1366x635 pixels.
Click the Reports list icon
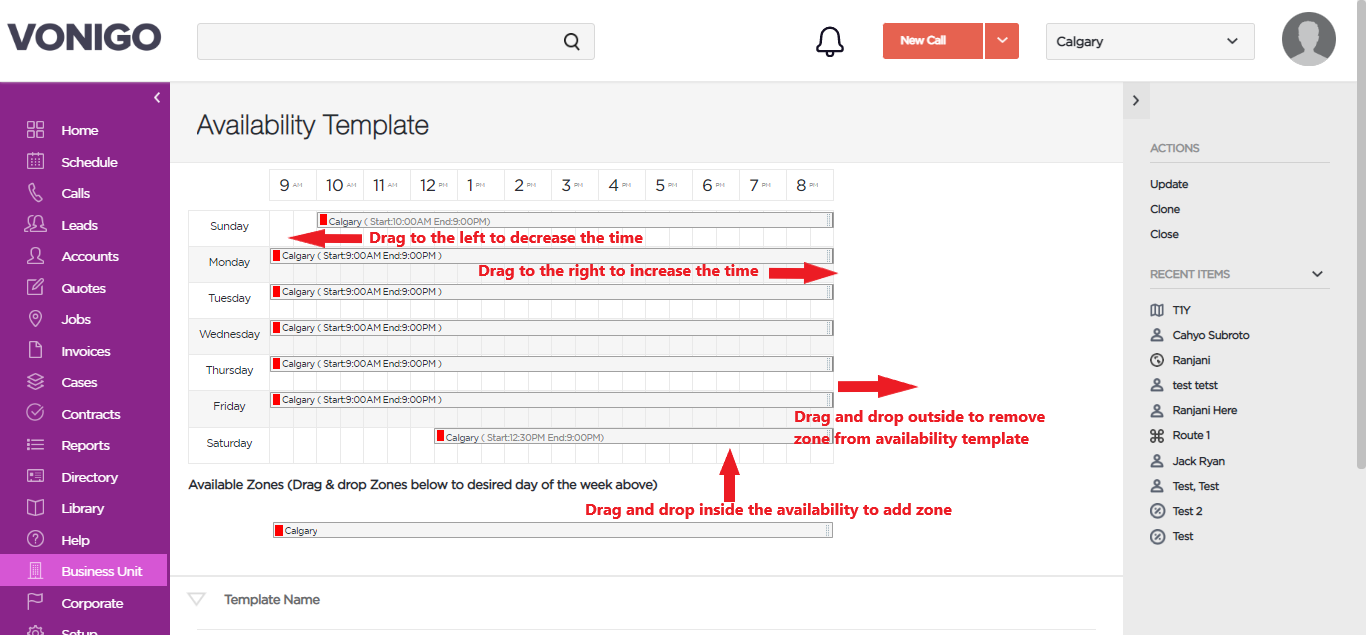tap(36, 445)
